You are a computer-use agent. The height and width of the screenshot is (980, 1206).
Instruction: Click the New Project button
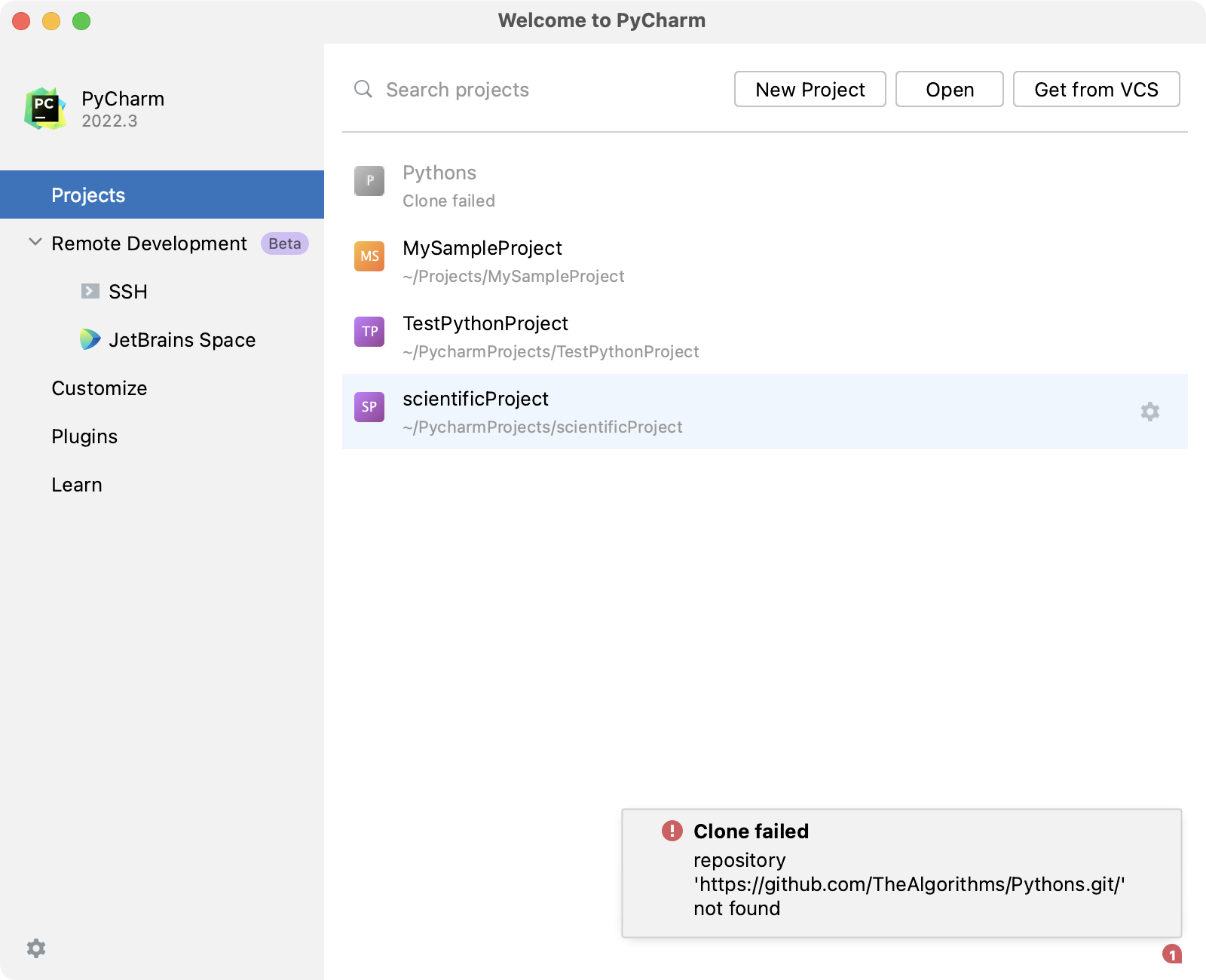(x=810, y=89)
